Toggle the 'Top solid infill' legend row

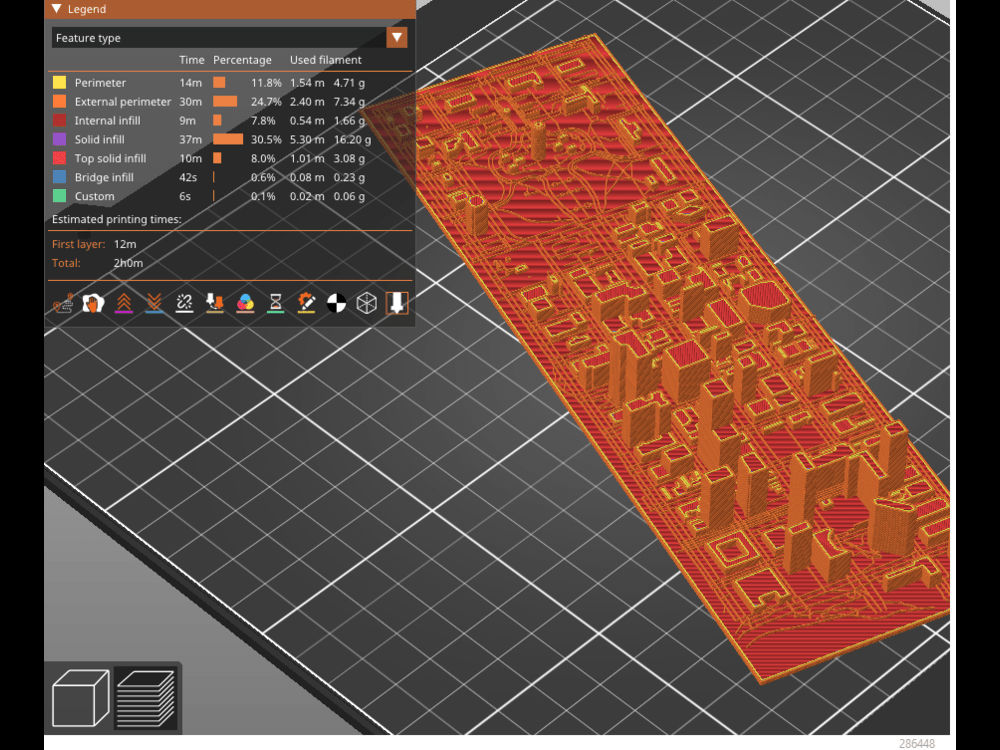pyautogui.click(x=230, y=158)
